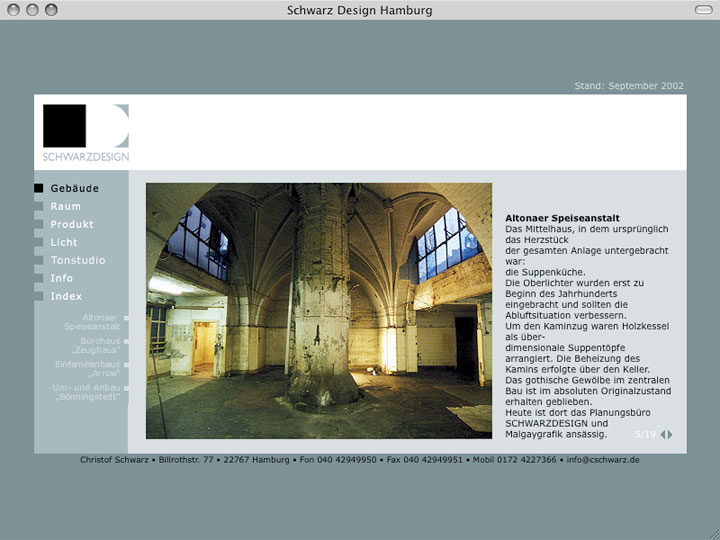Click the black square beside Gebäude
Image resolution: width=720 pixels, height=540 pixels.
pos(38,188)
